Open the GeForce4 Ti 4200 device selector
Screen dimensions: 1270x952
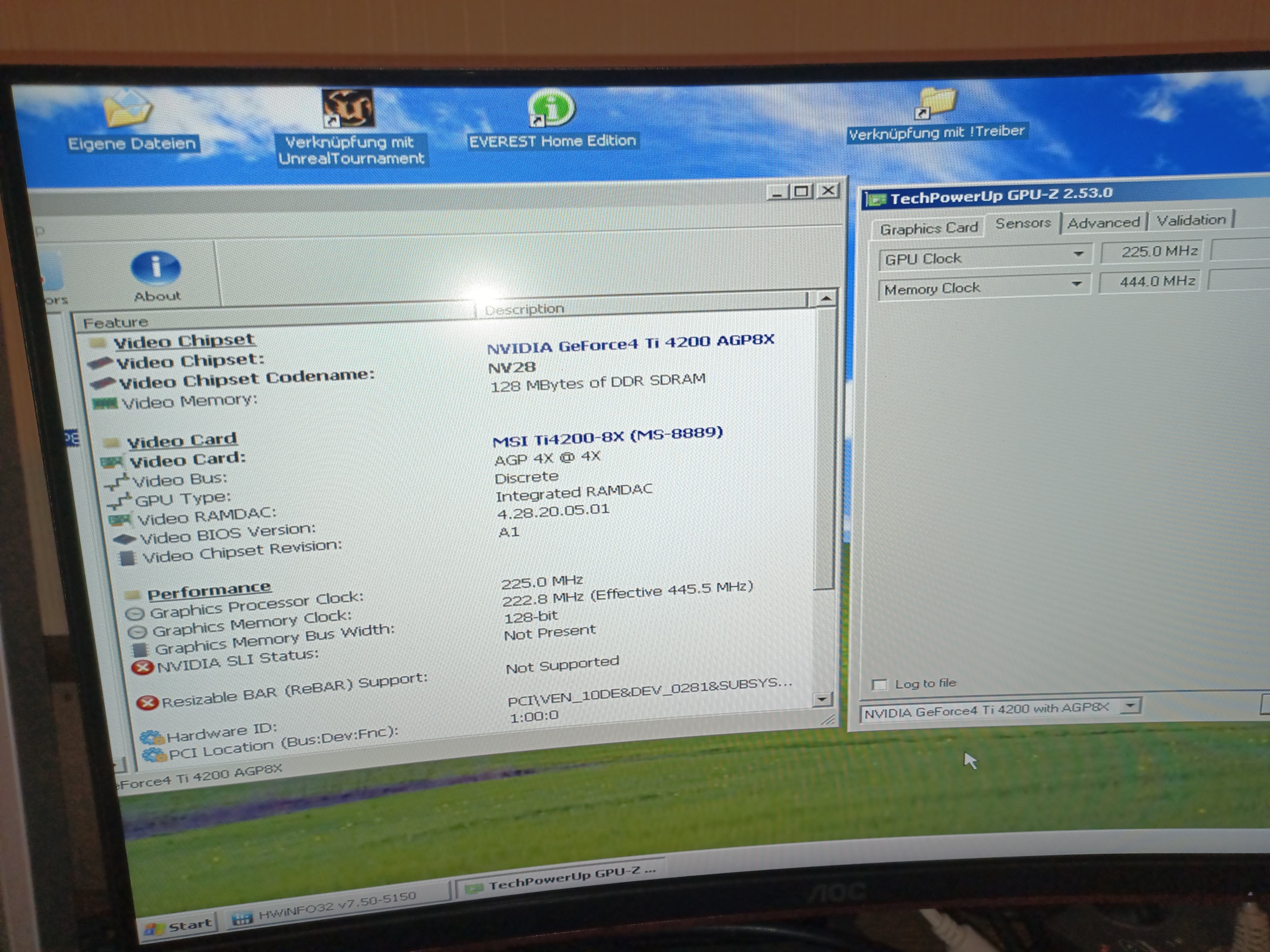pyautogui.click(x=1130, y=706)
